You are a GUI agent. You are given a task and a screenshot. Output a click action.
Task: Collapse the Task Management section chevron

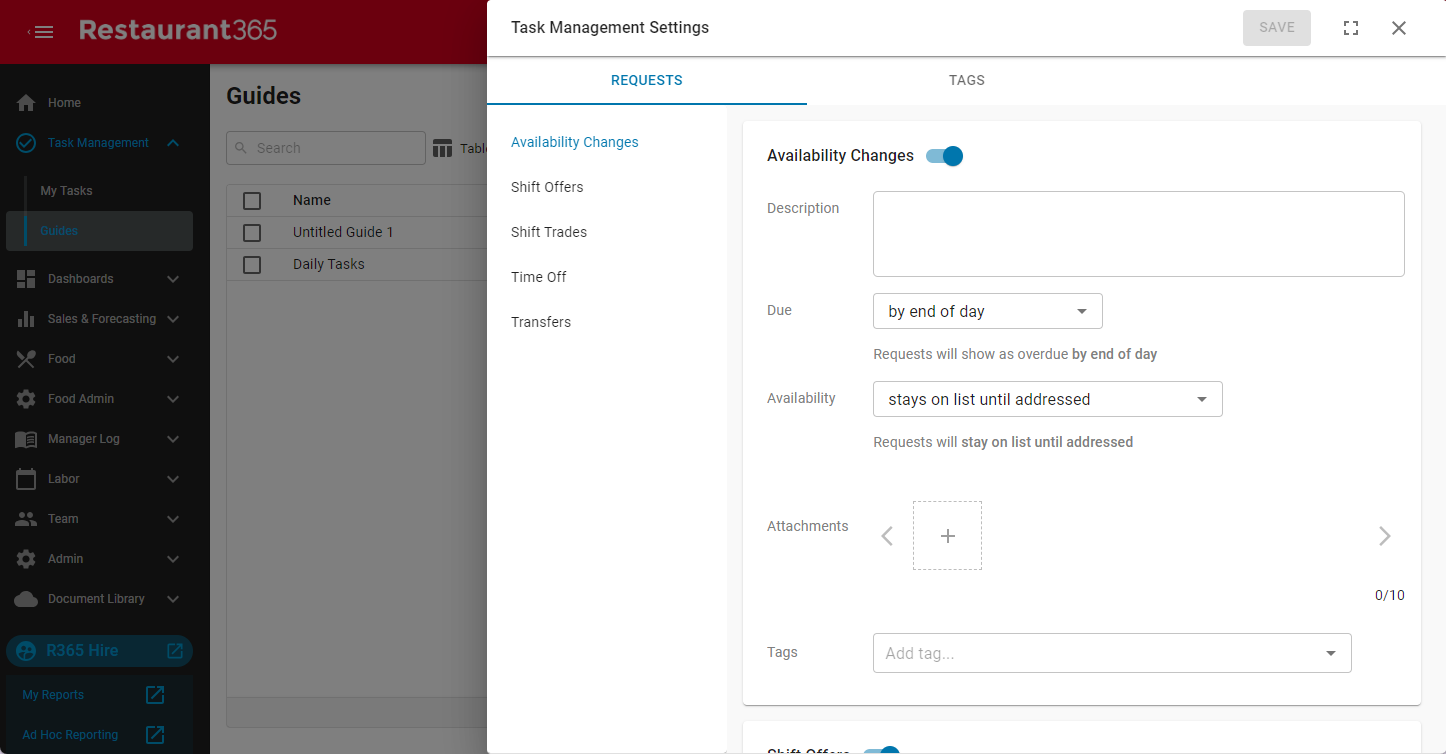(173, 143)
